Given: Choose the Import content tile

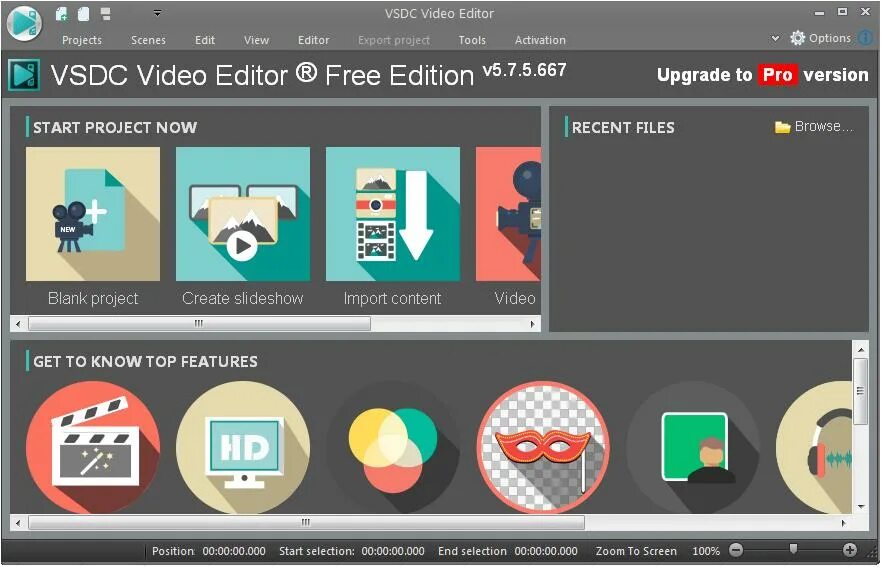Looking at the screenshot, I should pos(393,214).
